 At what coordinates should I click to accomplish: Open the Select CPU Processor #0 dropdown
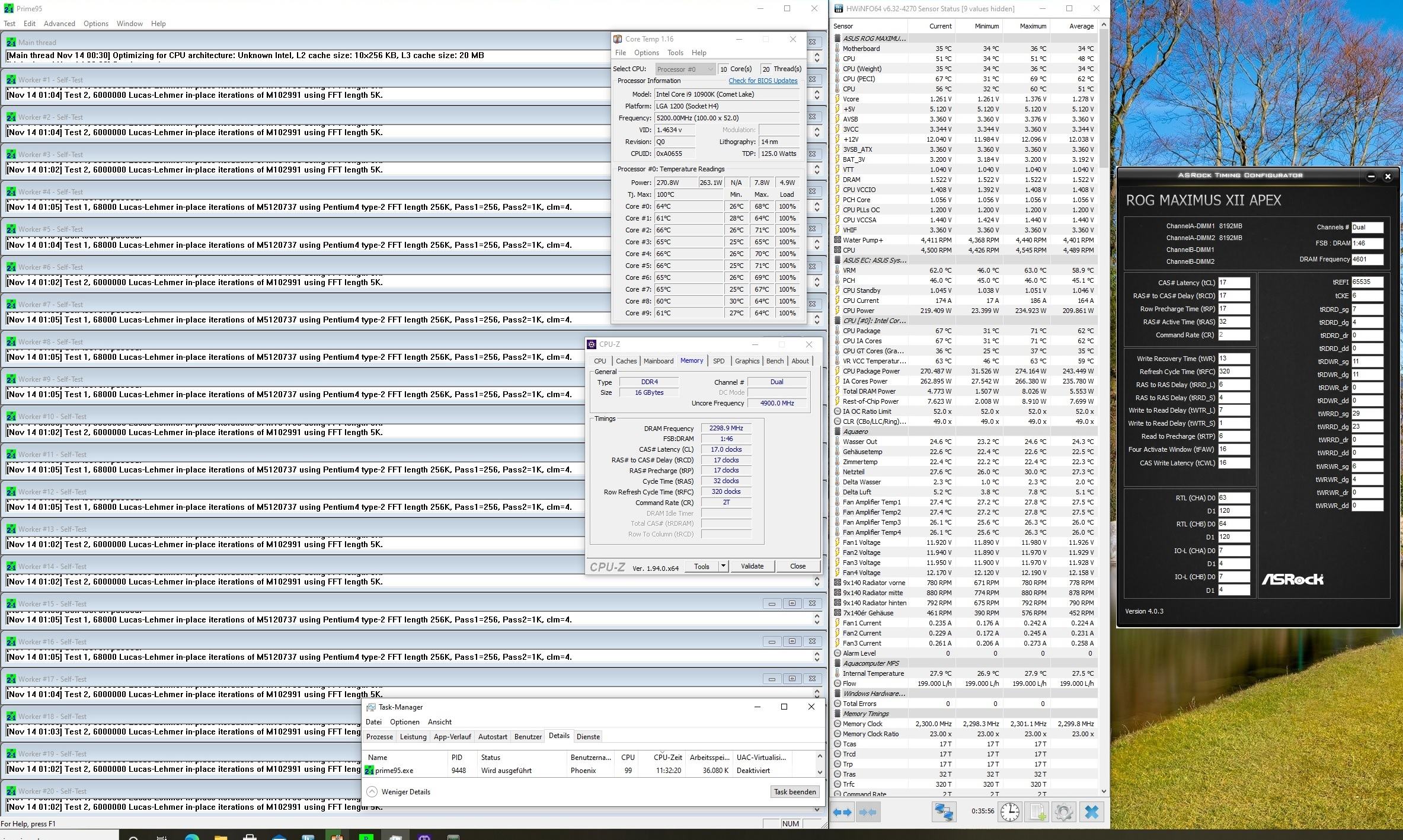685,69
